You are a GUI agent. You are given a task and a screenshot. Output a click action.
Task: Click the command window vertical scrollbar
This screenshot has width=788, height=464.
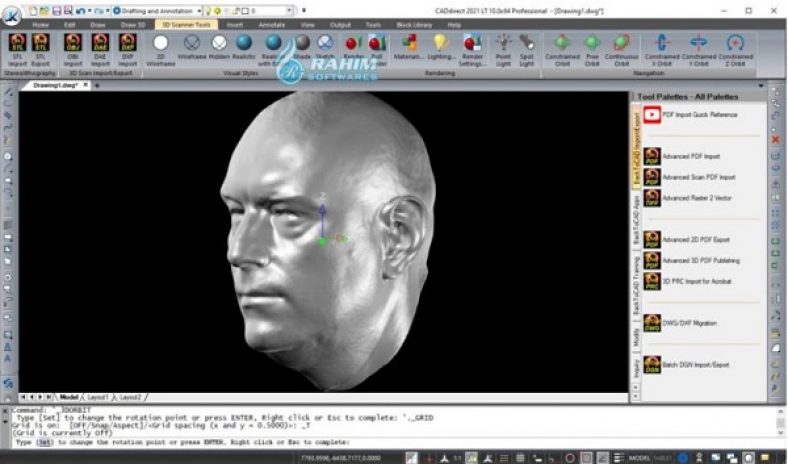click(780, 421)
